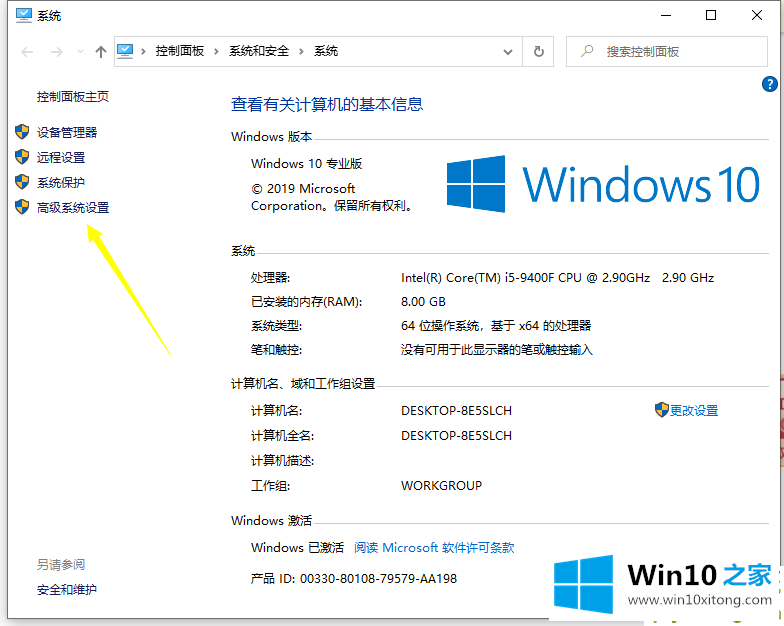The width and height of the screenshot is (784, 626).
Task: Click the search magnifier icon
Action: (587, 51)
